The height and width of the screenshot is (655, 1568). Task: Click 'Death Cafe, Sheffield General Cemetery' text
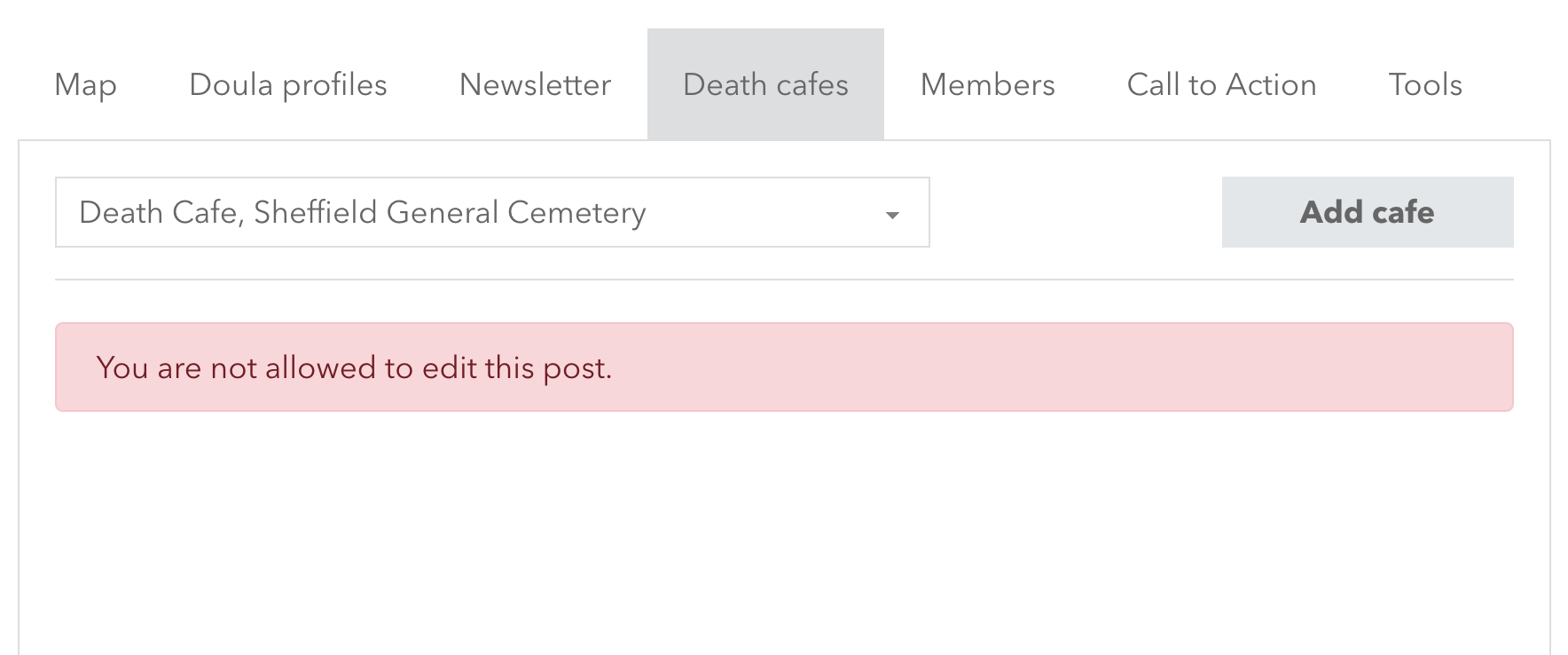point(362,213)
